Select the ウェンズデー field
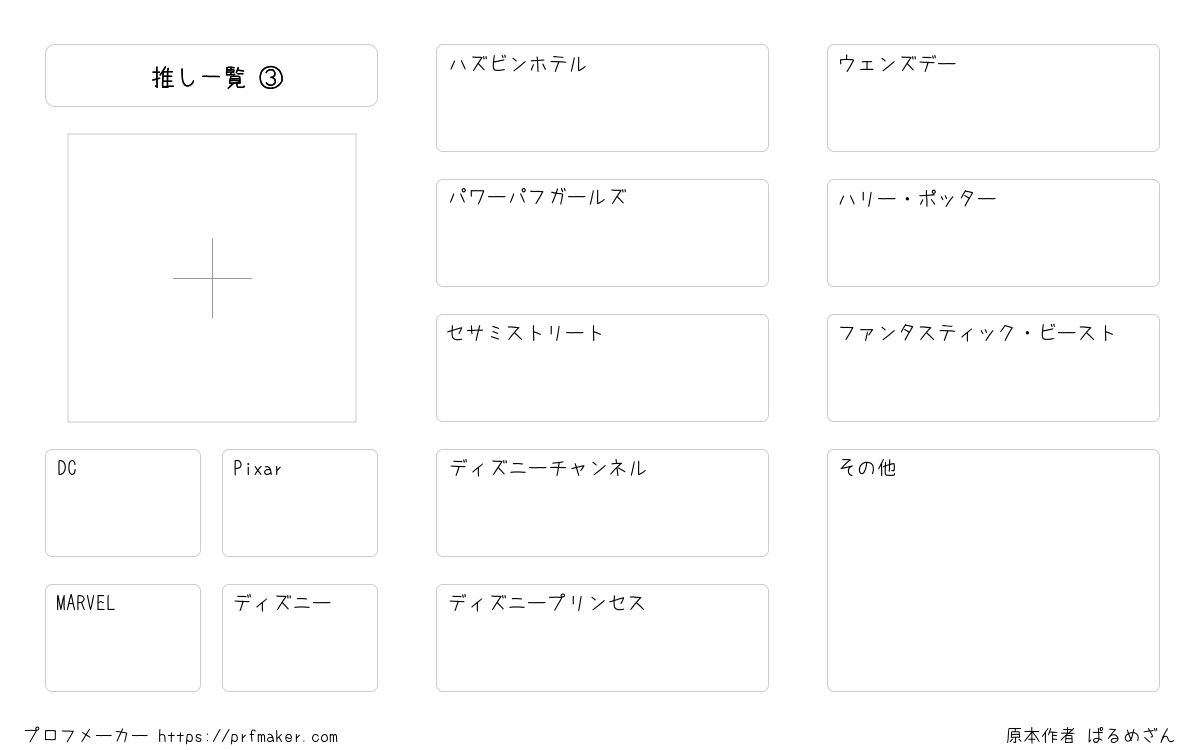The image size is (1200, 750). click(x=993, y=98)
